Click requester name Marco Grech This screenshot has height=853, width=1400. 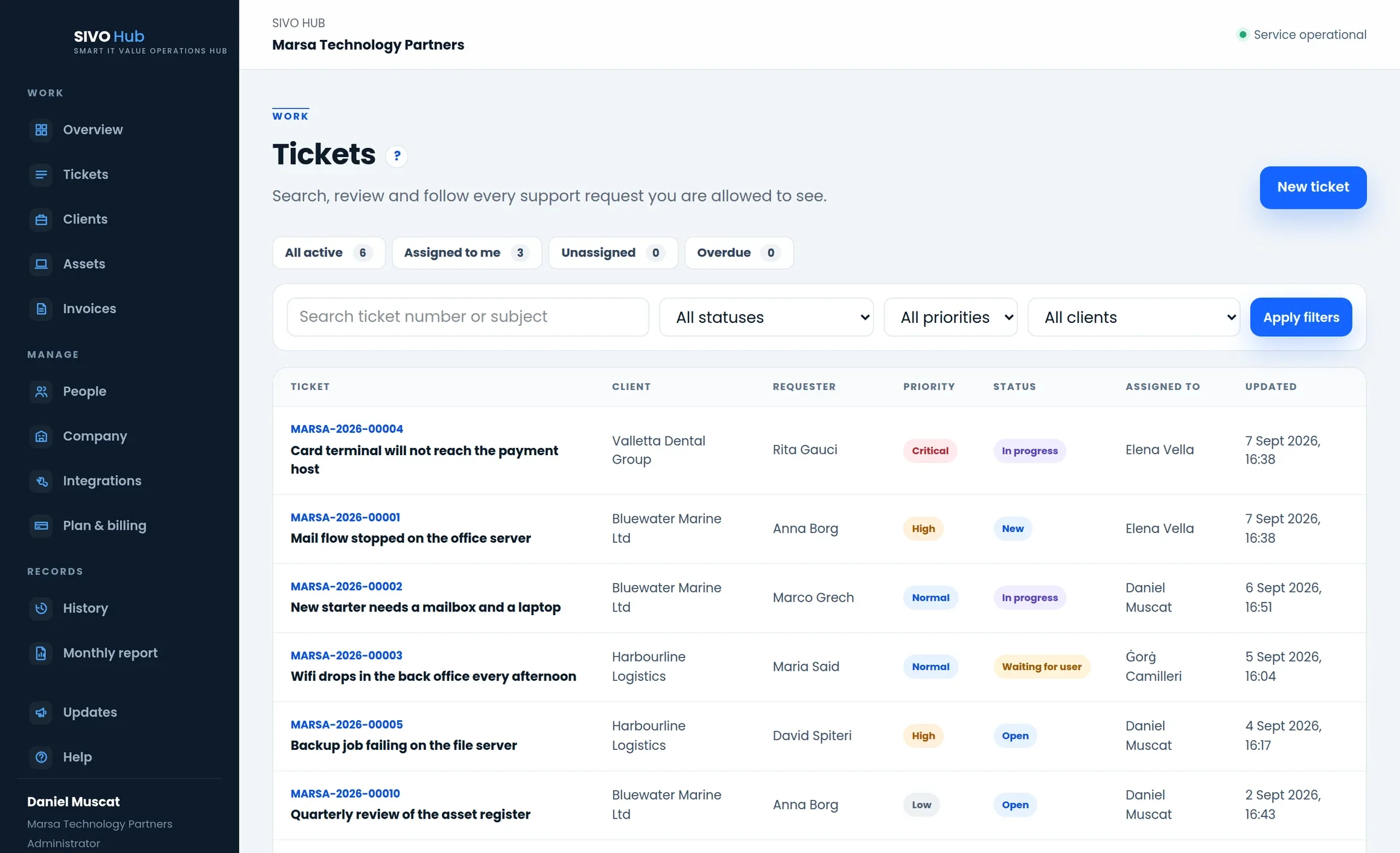(x=813, y=597)
